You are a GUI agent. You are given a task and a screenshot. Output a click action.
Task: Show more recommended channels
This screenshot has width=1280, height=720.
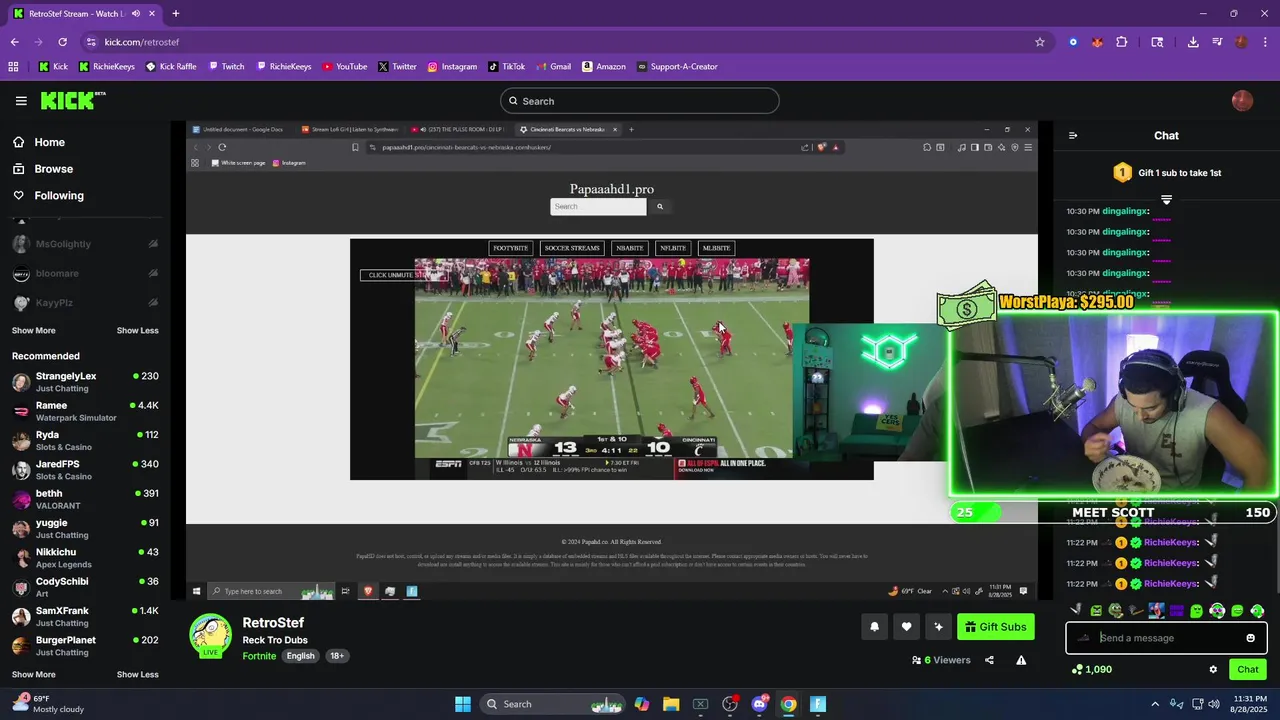pos(33,675)
